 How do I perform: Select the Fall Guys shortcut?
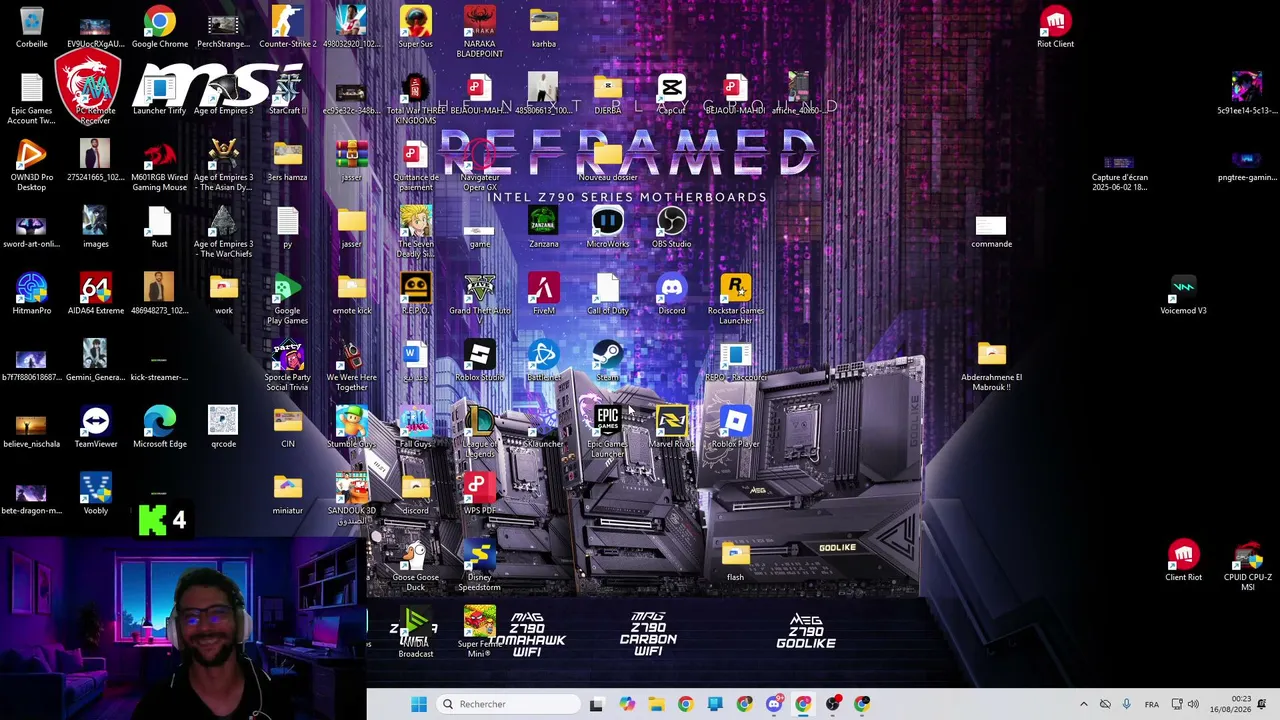pos(415,428)
